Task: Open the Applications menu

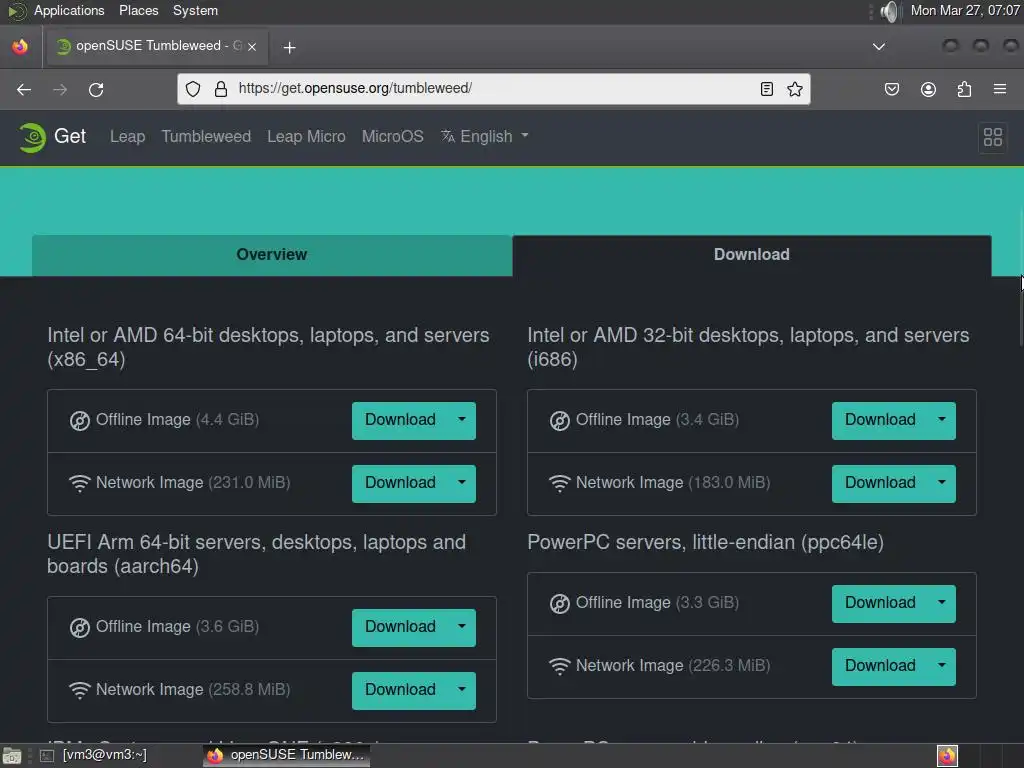Action: pyautogui.click(x=69, y=10)
